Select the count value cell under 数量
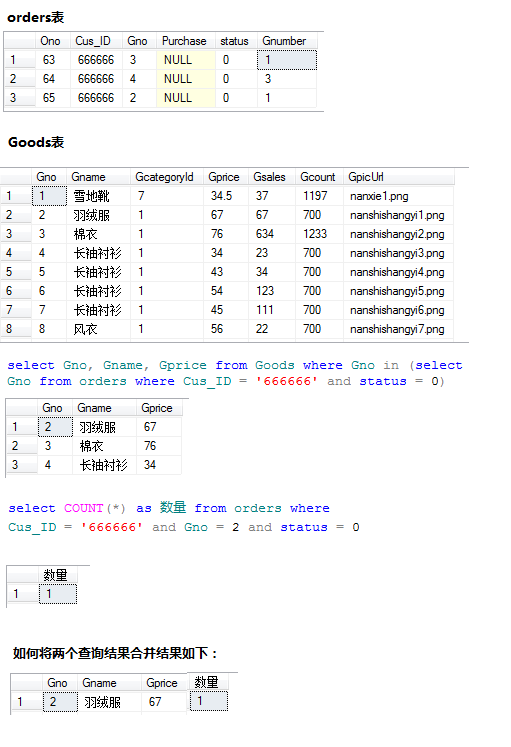 [58, 594]
